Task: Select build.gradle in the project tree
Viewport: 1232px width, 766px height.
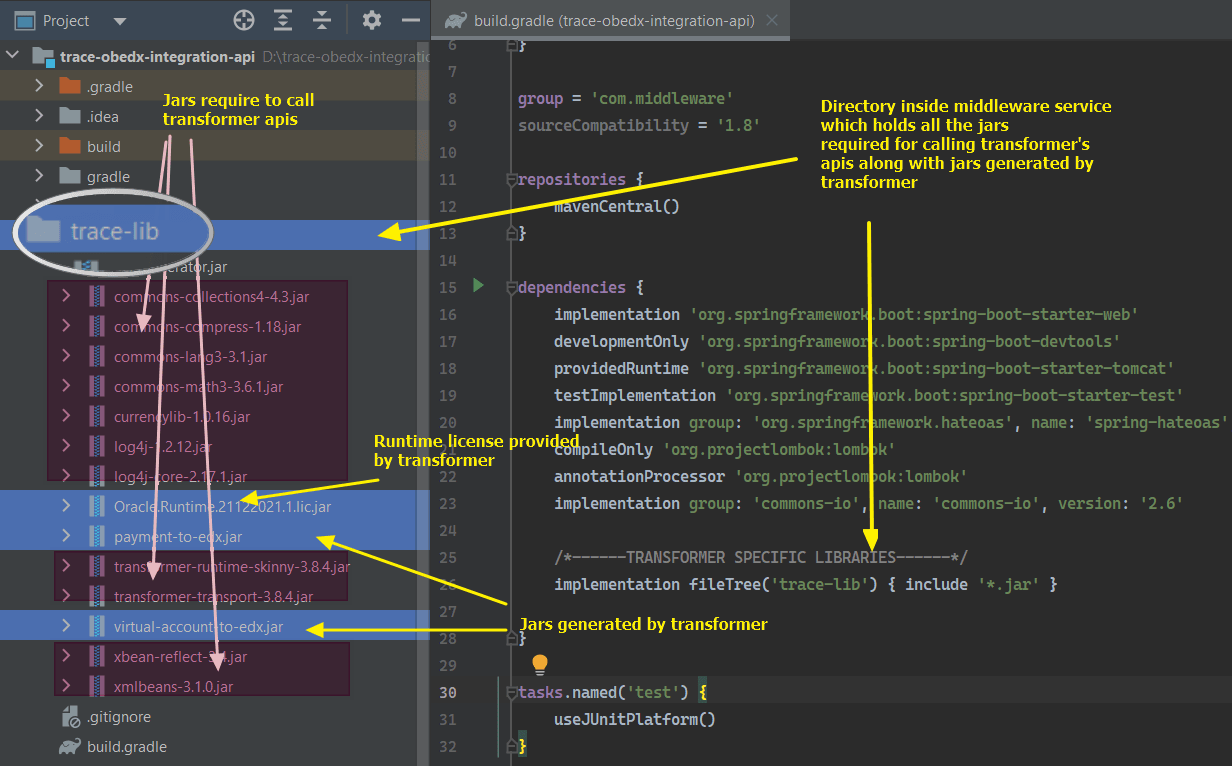Action: tap(126, 746)
